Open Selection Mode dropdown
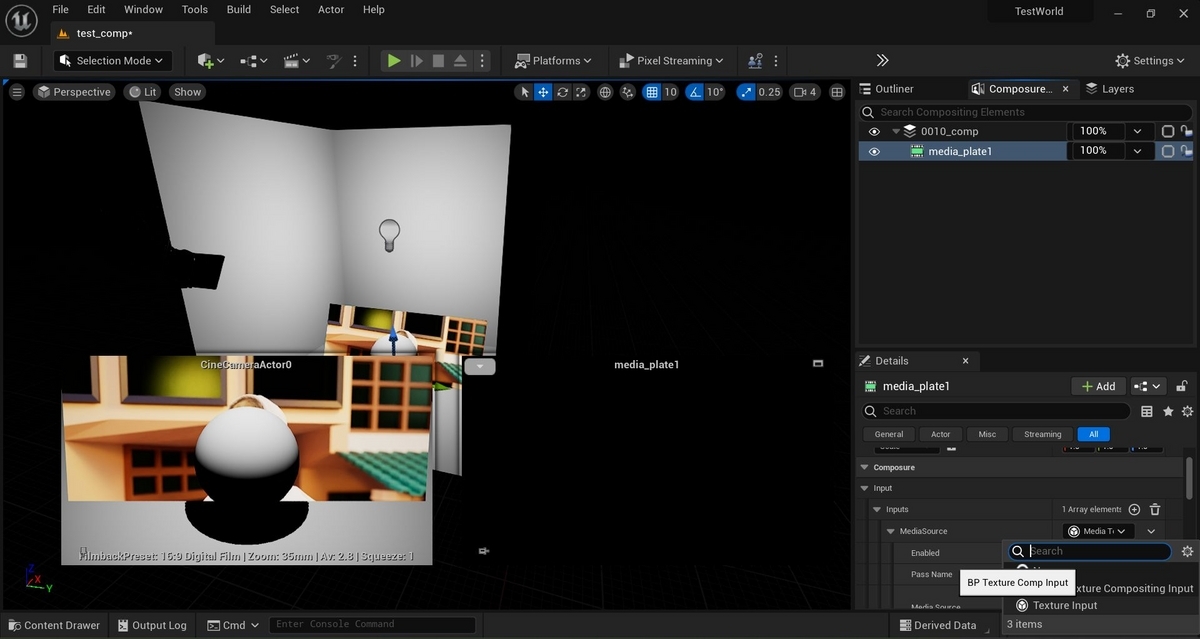Image resolution: width=1200 pixels, height=639 pixels. (113, 61)
